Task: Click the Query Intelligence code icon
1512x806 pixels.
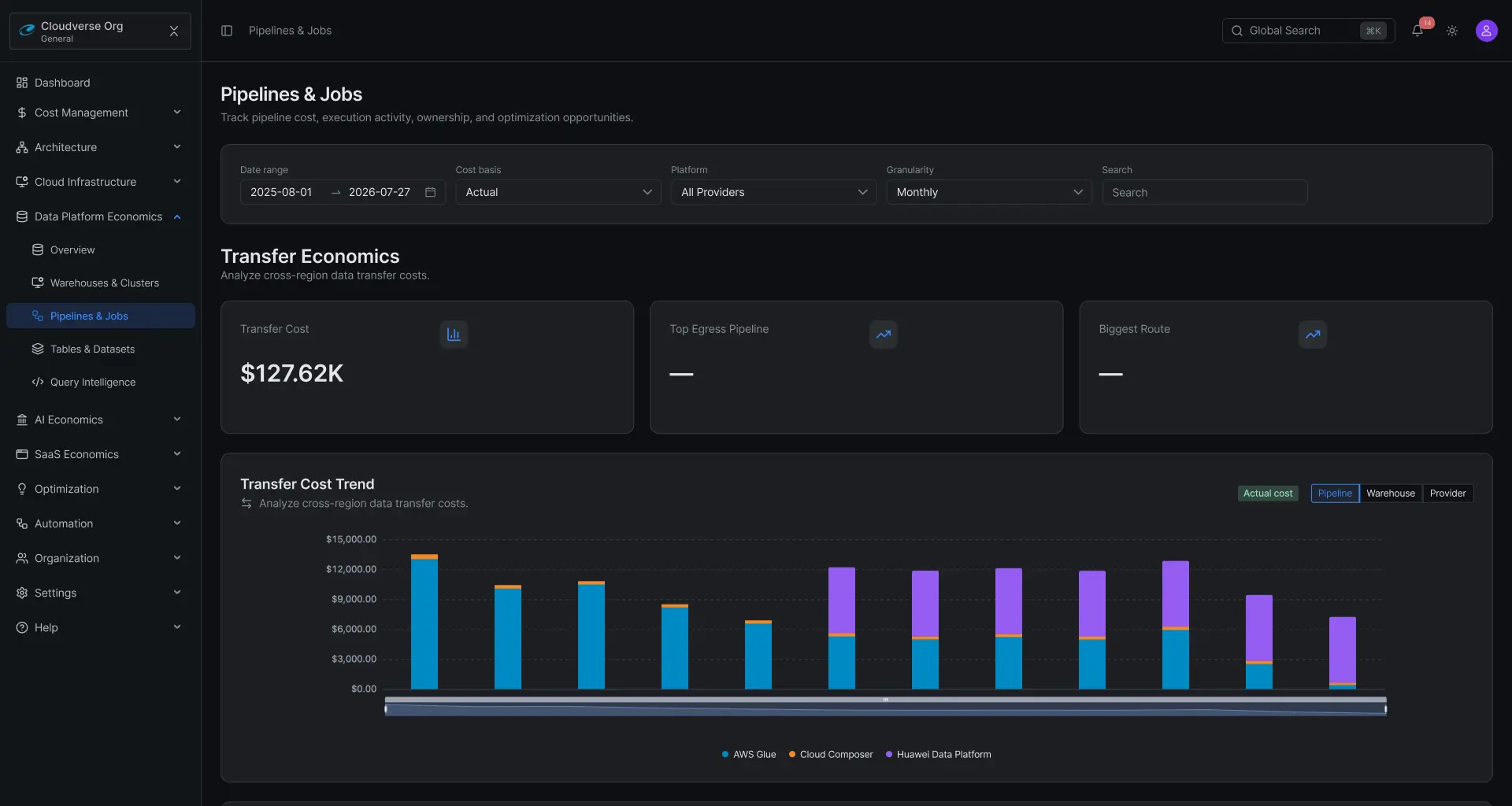Action: click(38, 382)
